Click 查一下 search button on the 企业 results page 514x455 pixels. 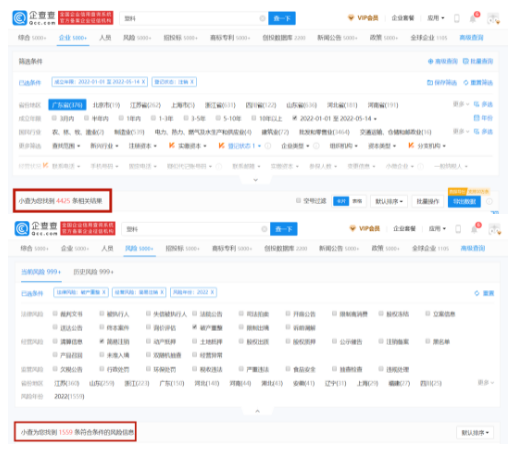click(282, 18)
